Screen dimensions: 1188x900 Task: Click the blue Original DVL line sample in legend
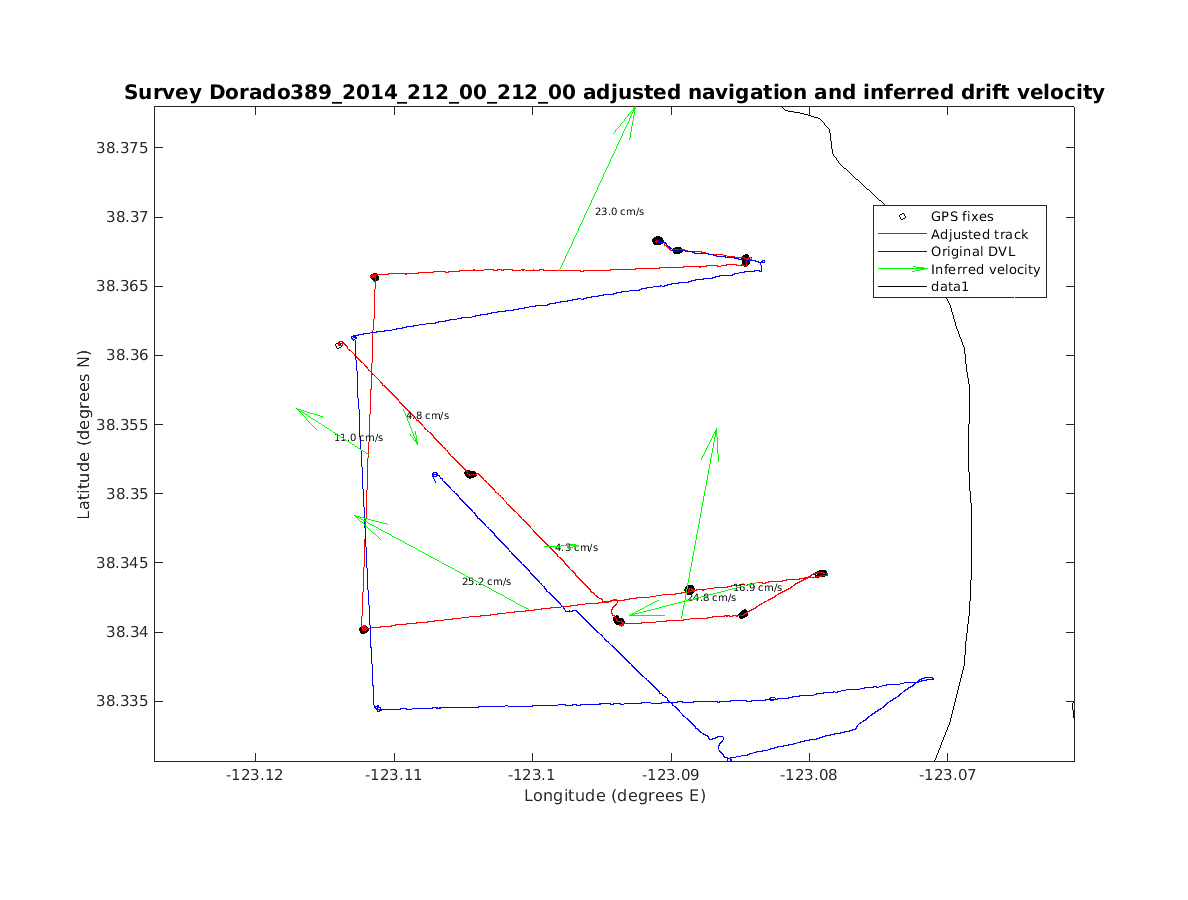point(901,252)
